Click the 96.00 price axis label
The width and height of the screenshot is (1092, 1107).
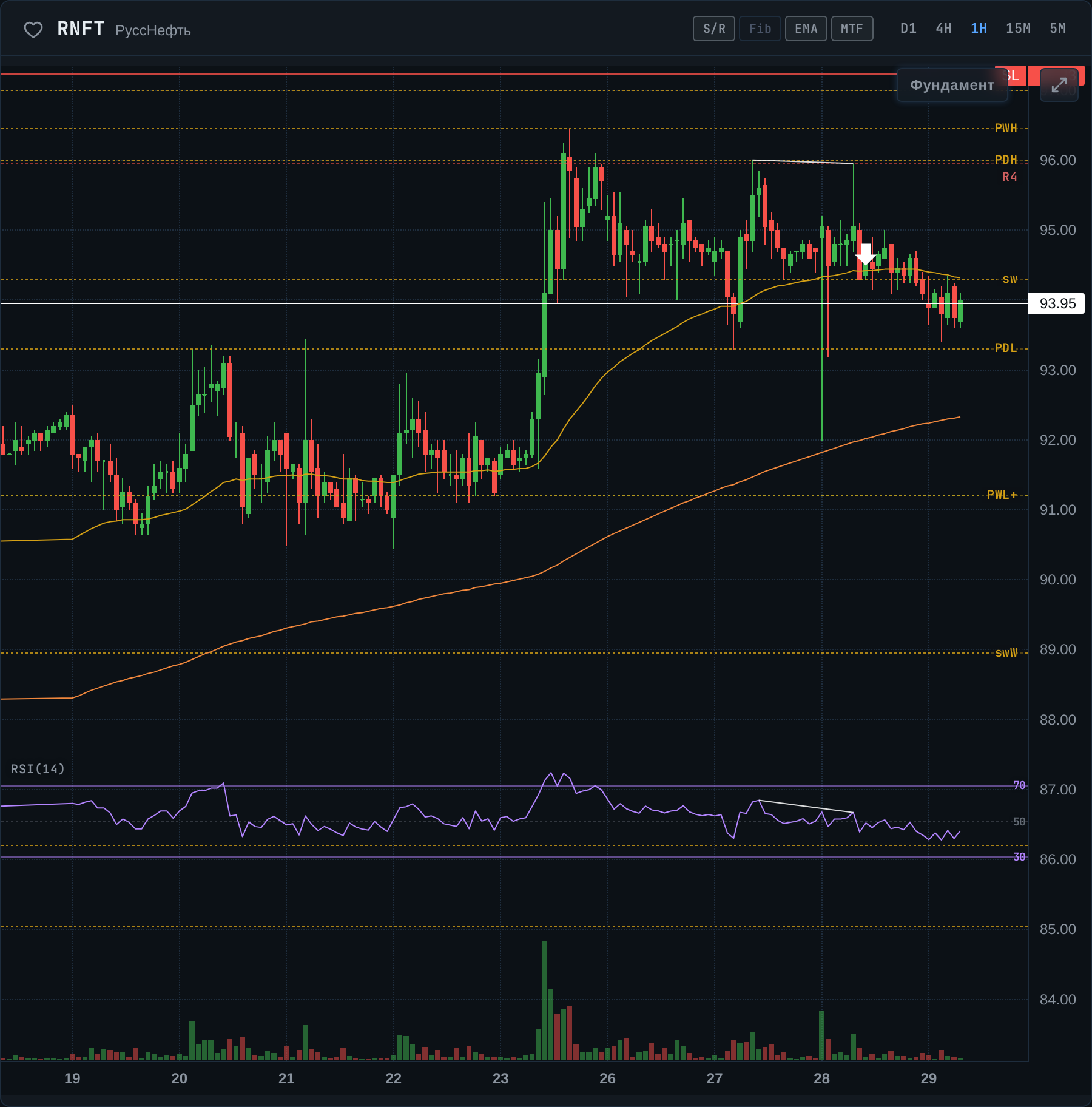(1057, 160)
